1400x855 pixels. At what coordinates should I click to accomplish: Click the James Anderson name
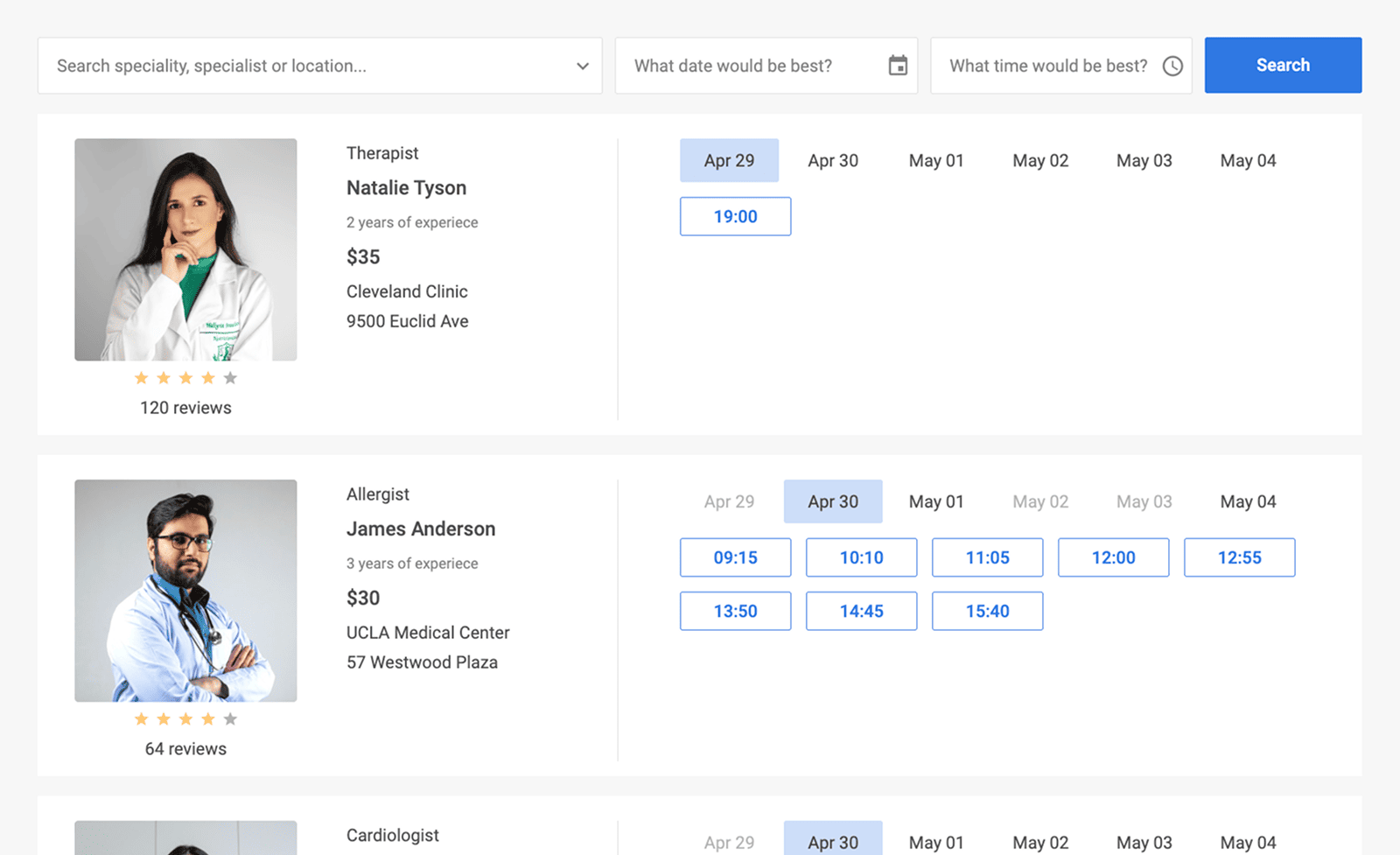(421, 529)
